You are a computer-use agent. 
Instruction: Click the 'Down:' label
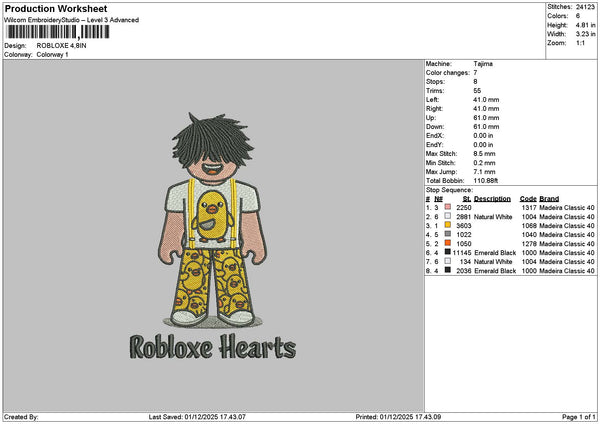[x=435, y=127]
